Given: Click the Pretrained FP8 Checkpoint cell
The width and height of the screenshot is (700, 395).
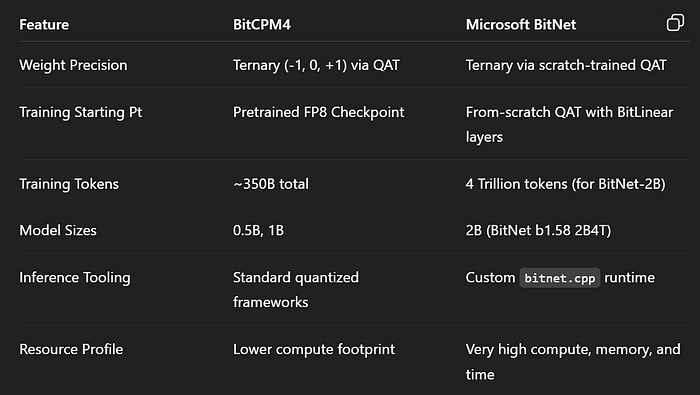Looking at the screenshot, I should (319, 112).
